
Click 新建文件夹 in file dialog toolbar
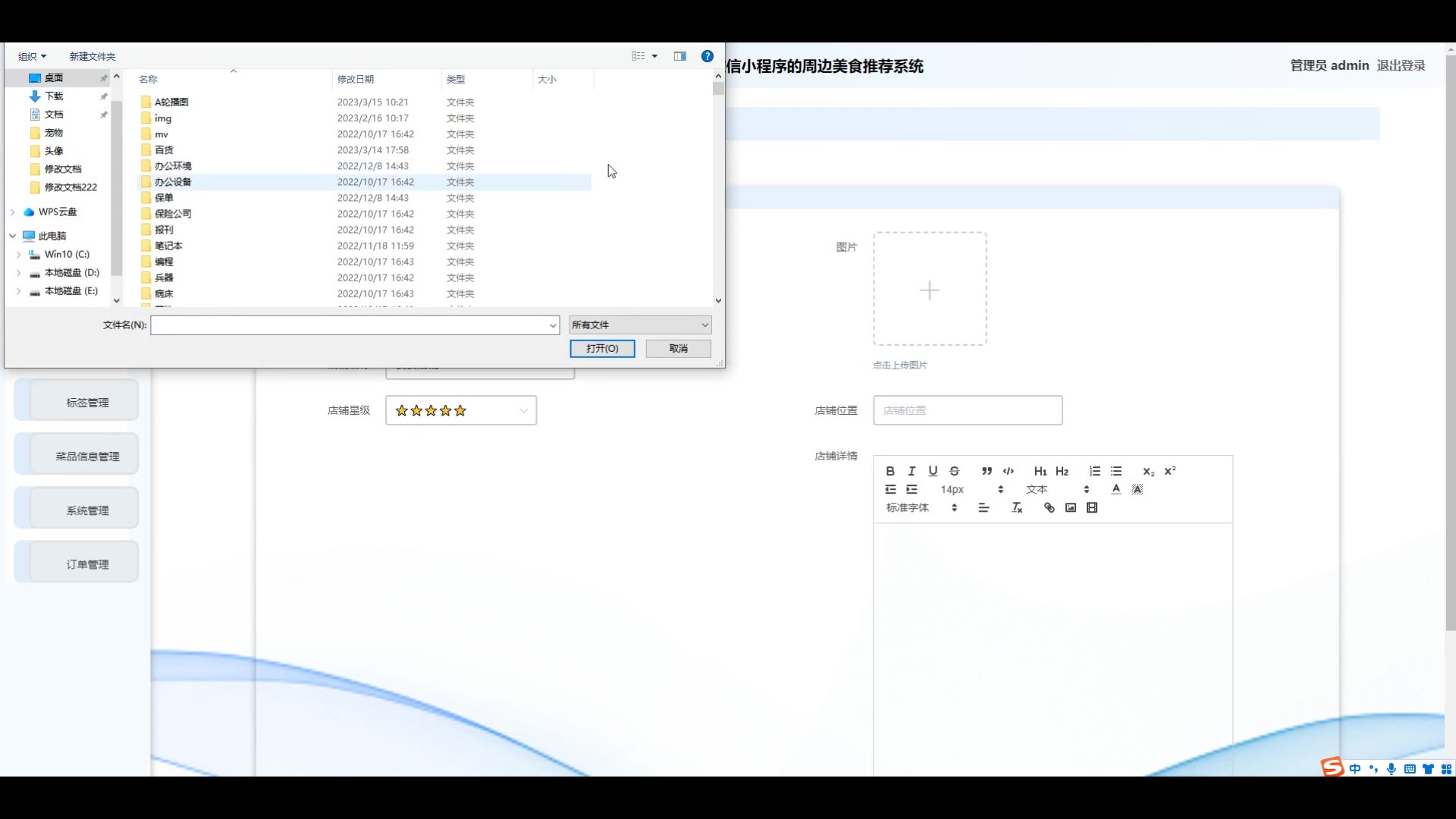pos(93,56)
